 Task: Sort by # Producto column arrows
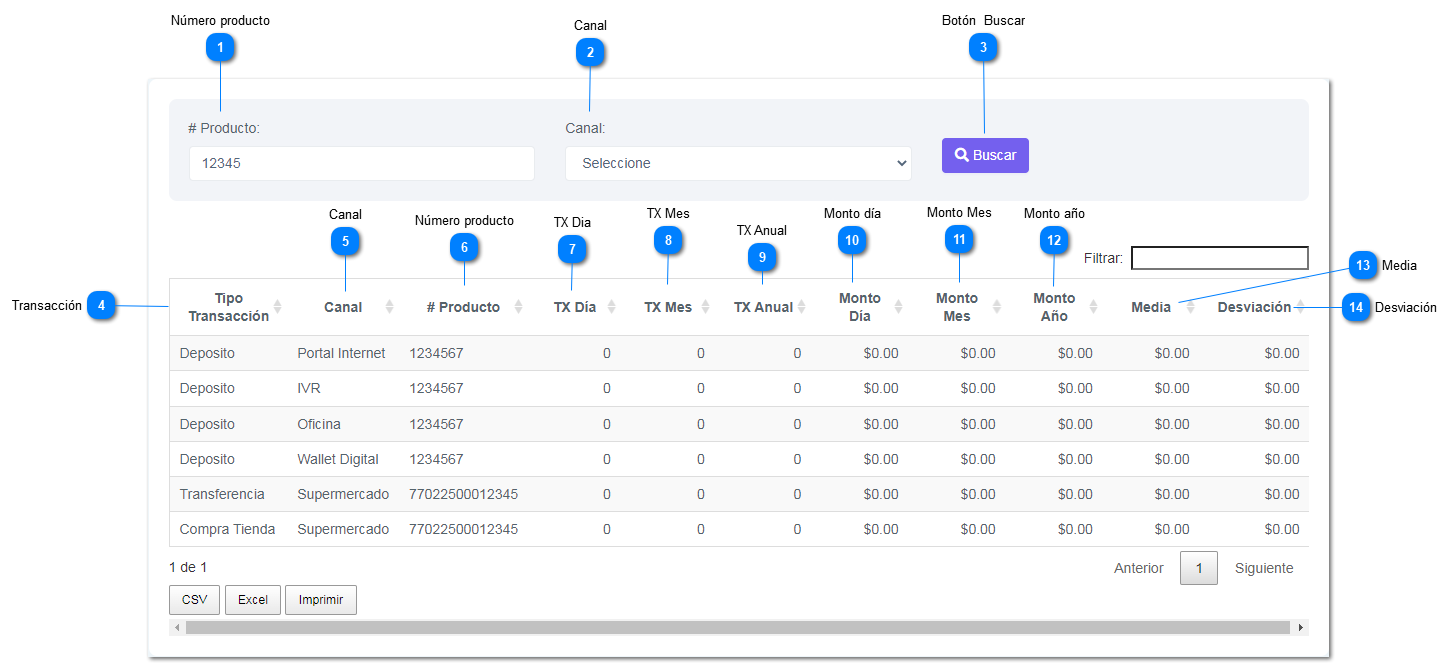click(518, 307)
